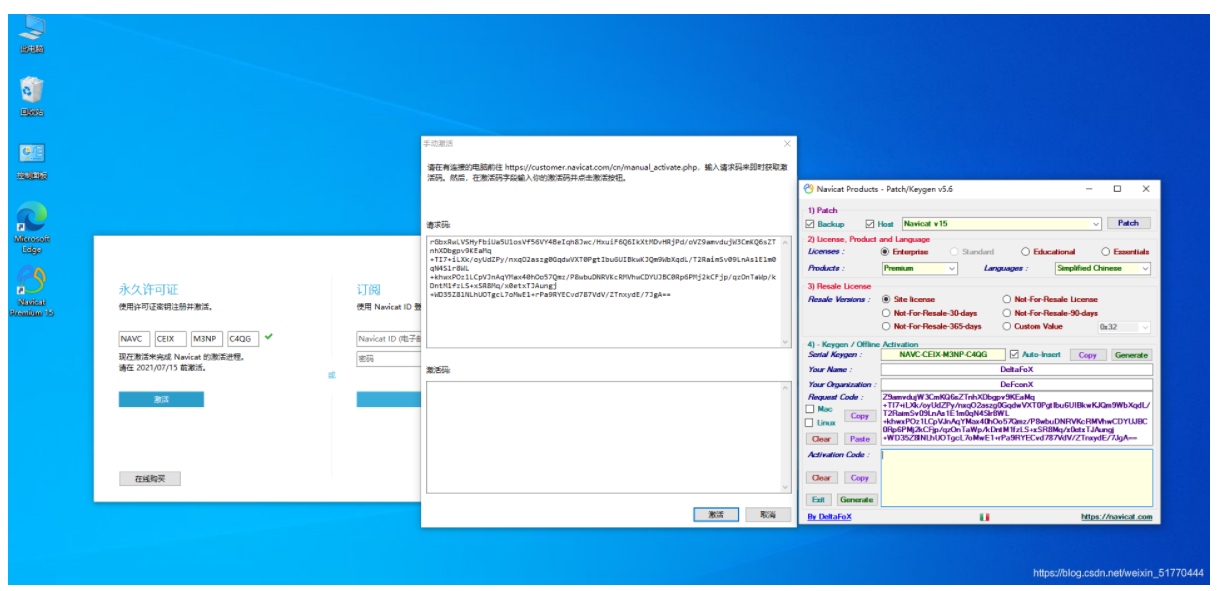Click the Your Organization field DeFconX
The height and width of the screenshot is (591, 1222).
point(1016,385)
